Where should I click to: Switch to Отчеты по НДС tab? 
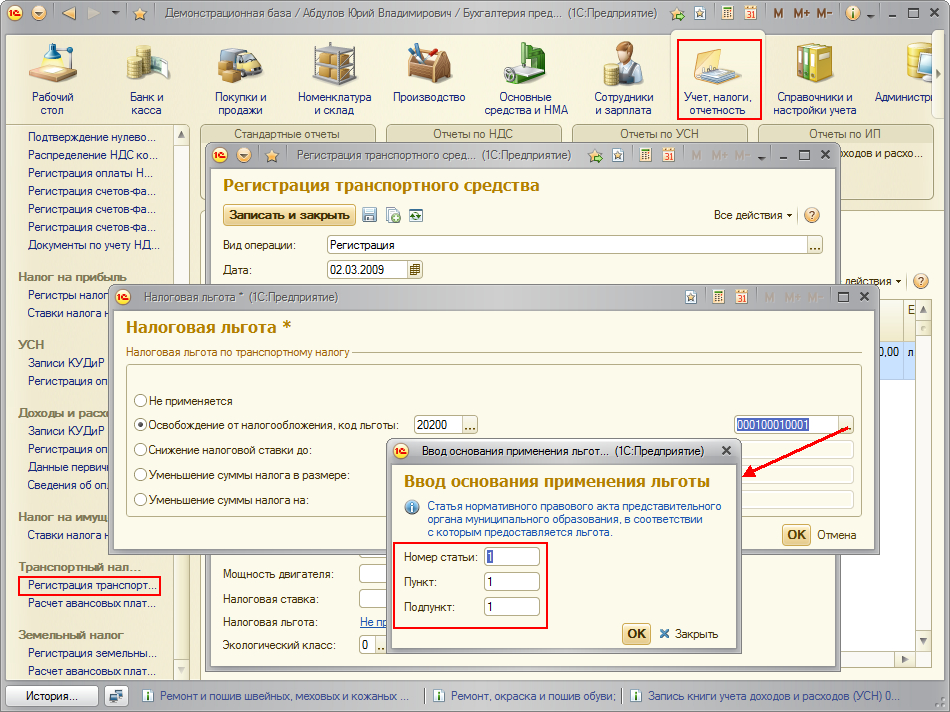(x=473, y=134)
